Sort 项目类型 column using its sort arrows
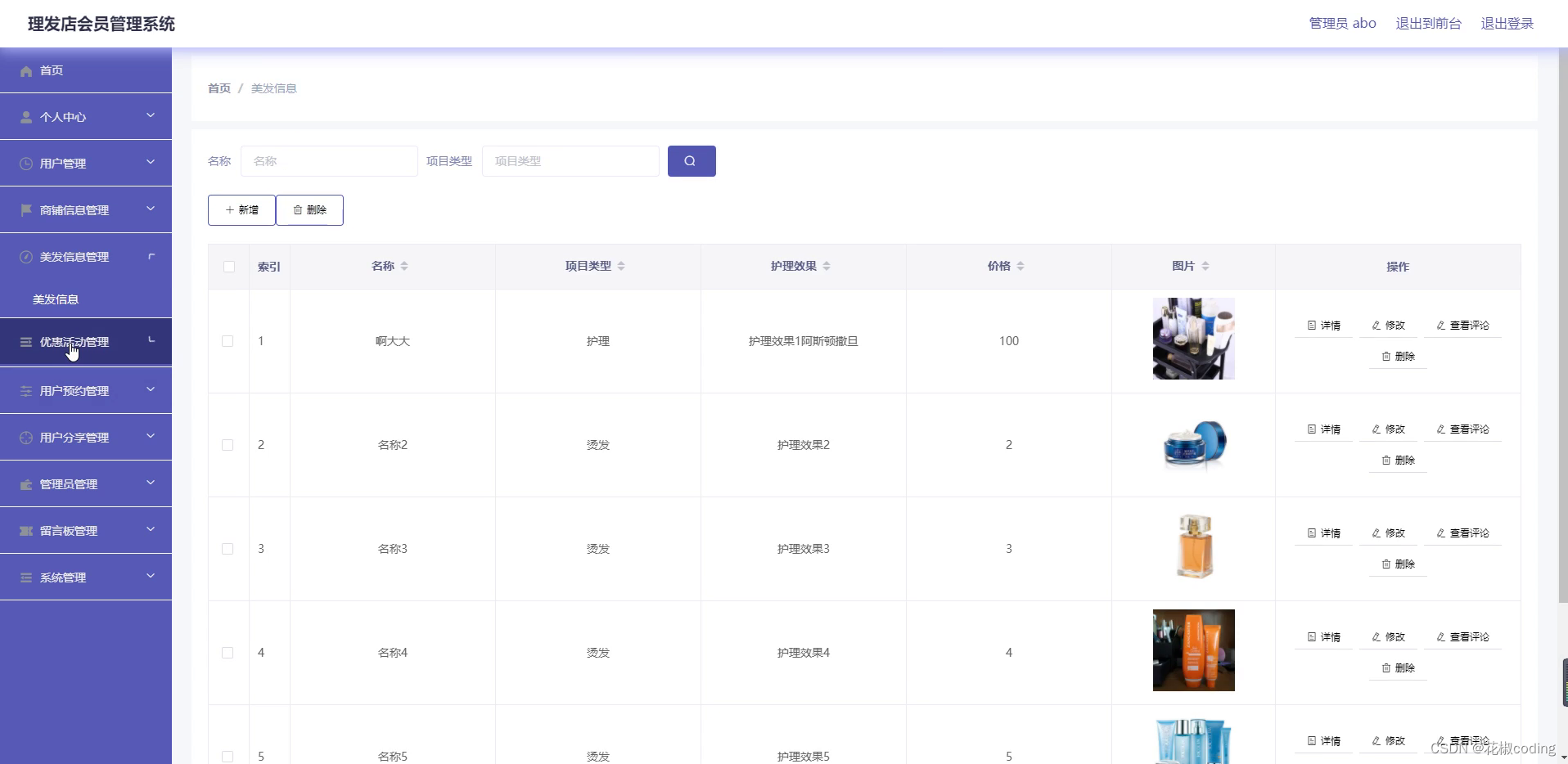The image size is (1568, 764). click(x=621, y=266)
